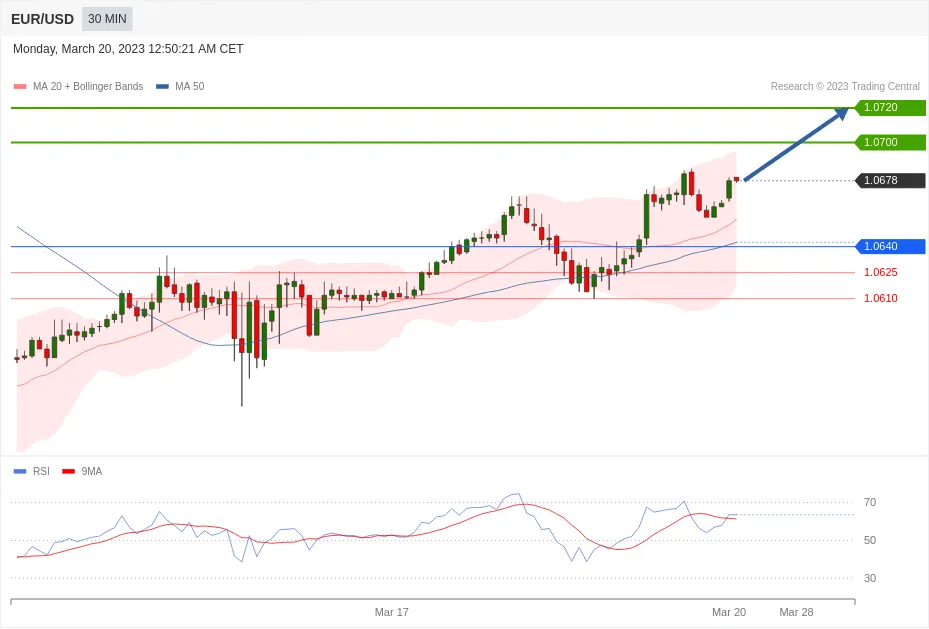Select the 30 MIN timeframe badge

click(107, 19)
